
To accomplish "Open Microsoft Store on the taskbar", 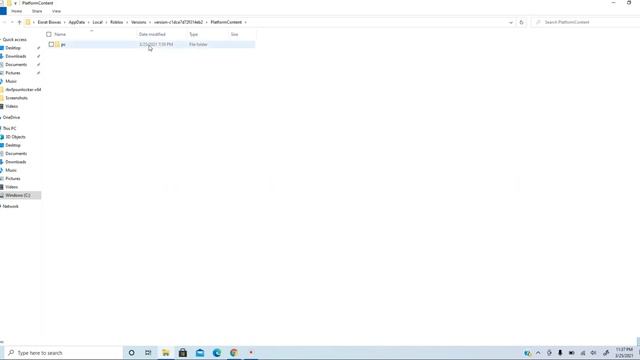I will coord(183,353).
